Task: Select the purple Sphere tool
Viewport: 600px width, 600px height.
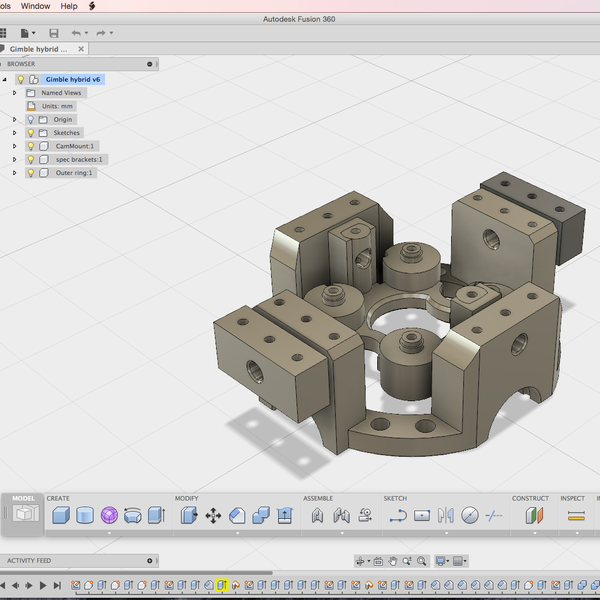Action: (x=109, y=516)
